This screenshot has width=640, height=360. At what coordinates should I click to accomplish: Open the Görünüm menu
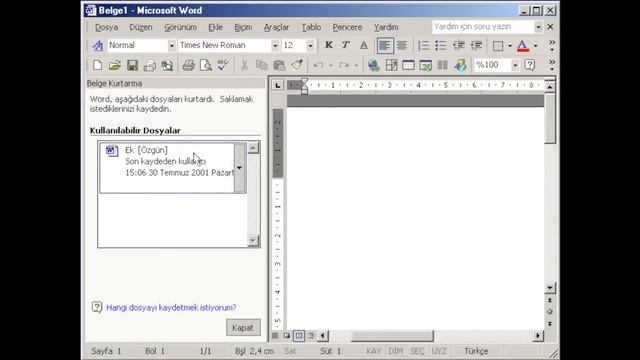tap(180, 27)
